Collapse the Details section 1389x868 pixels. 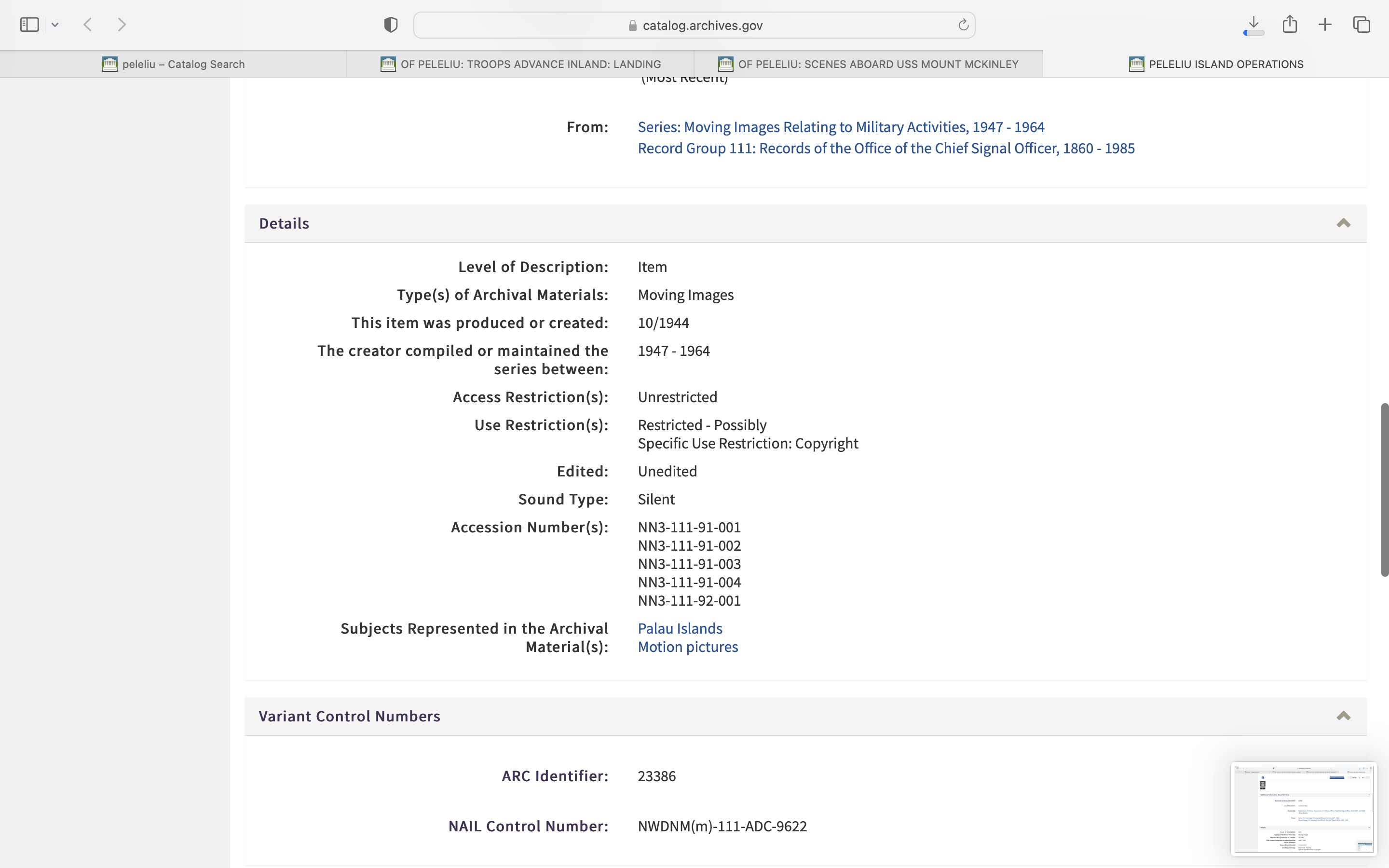(1343, 223)
